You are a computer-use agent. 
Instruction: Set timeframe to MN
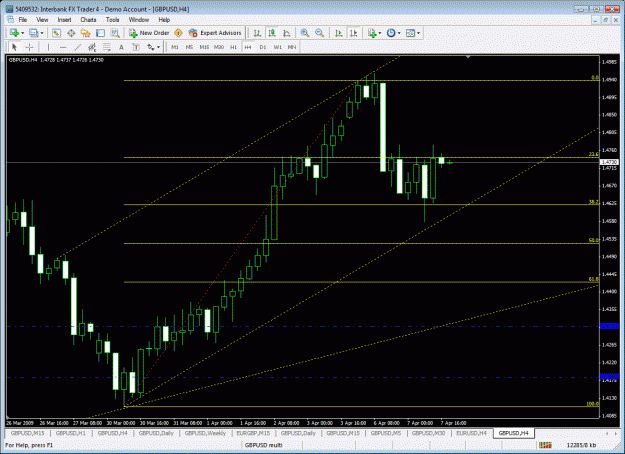(292, 47)
